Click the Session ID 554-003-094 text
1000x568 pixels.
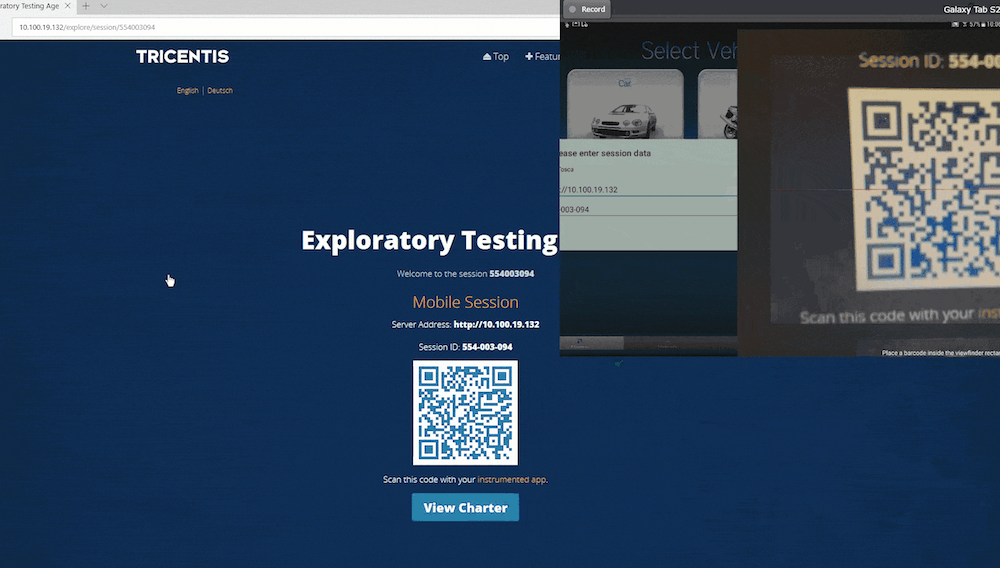(x=466, y=347)
